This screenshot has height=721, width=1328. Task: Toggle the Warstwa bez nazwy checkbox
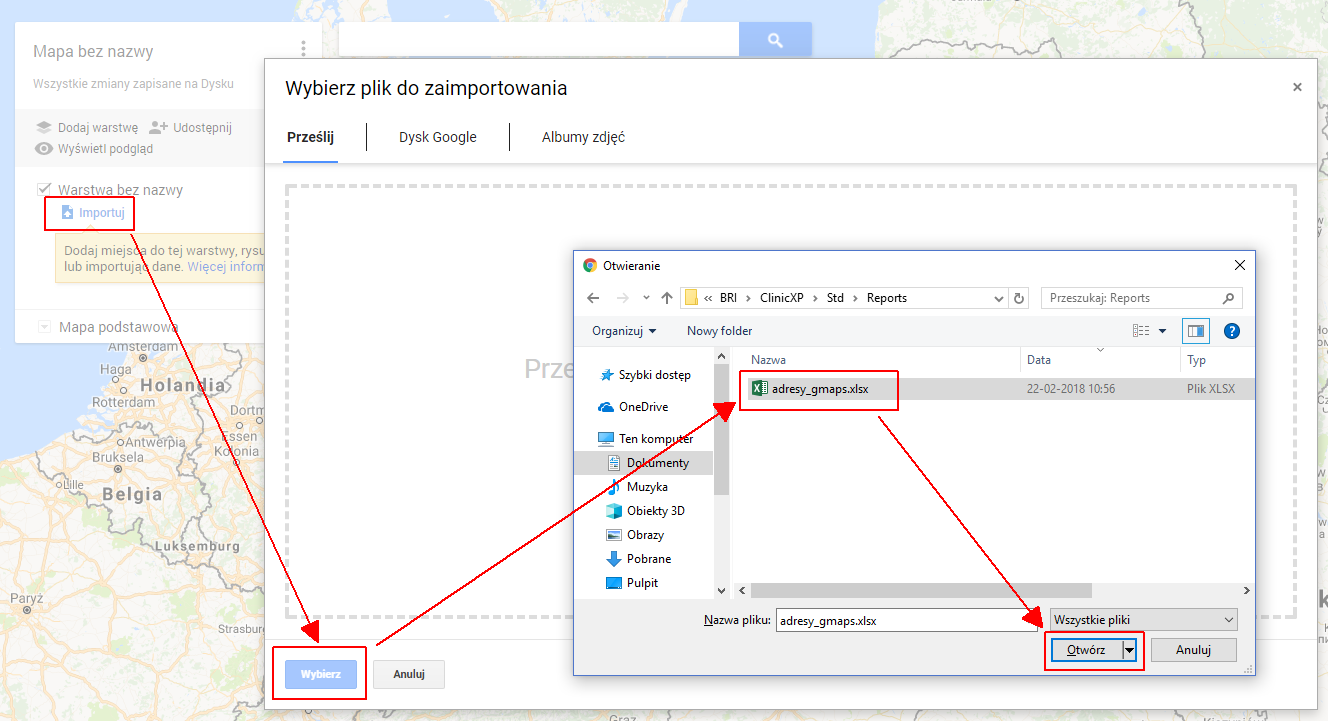(x=44, y=189)
